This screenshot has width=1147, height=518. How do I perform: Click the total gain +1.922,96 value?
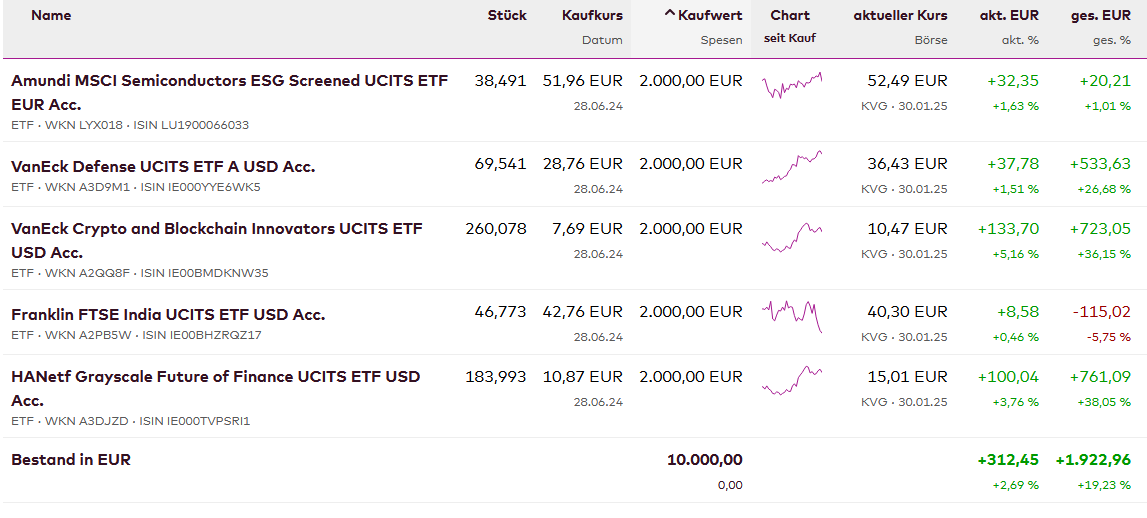1093,460
